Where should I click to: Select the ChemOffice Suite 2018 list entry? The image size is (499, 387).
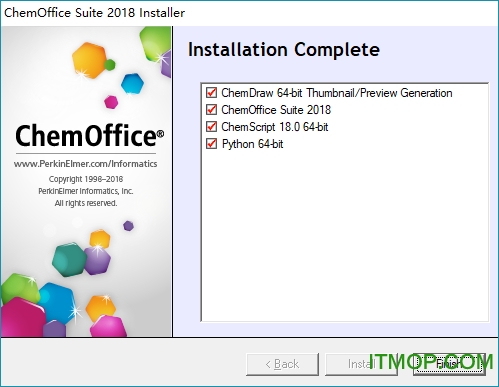[x=276, y=110]
